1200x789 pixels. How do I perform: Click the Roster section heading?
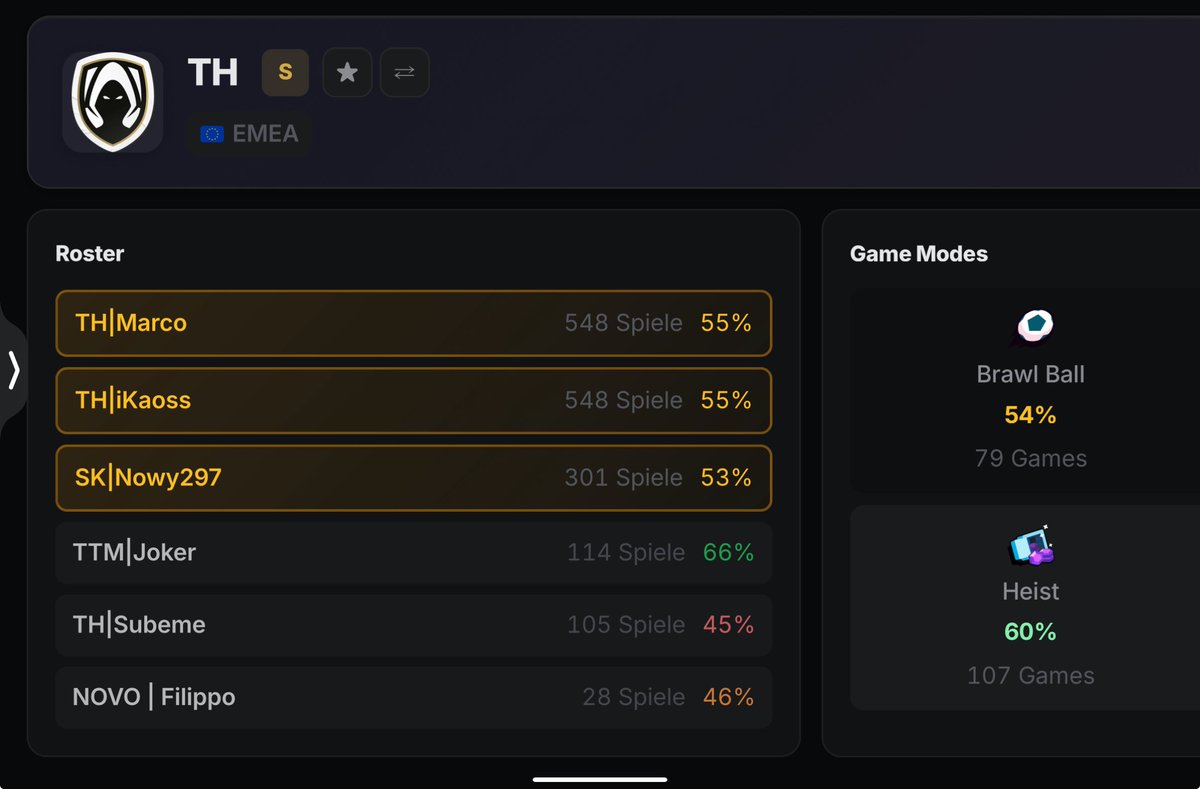click(90, 254)
